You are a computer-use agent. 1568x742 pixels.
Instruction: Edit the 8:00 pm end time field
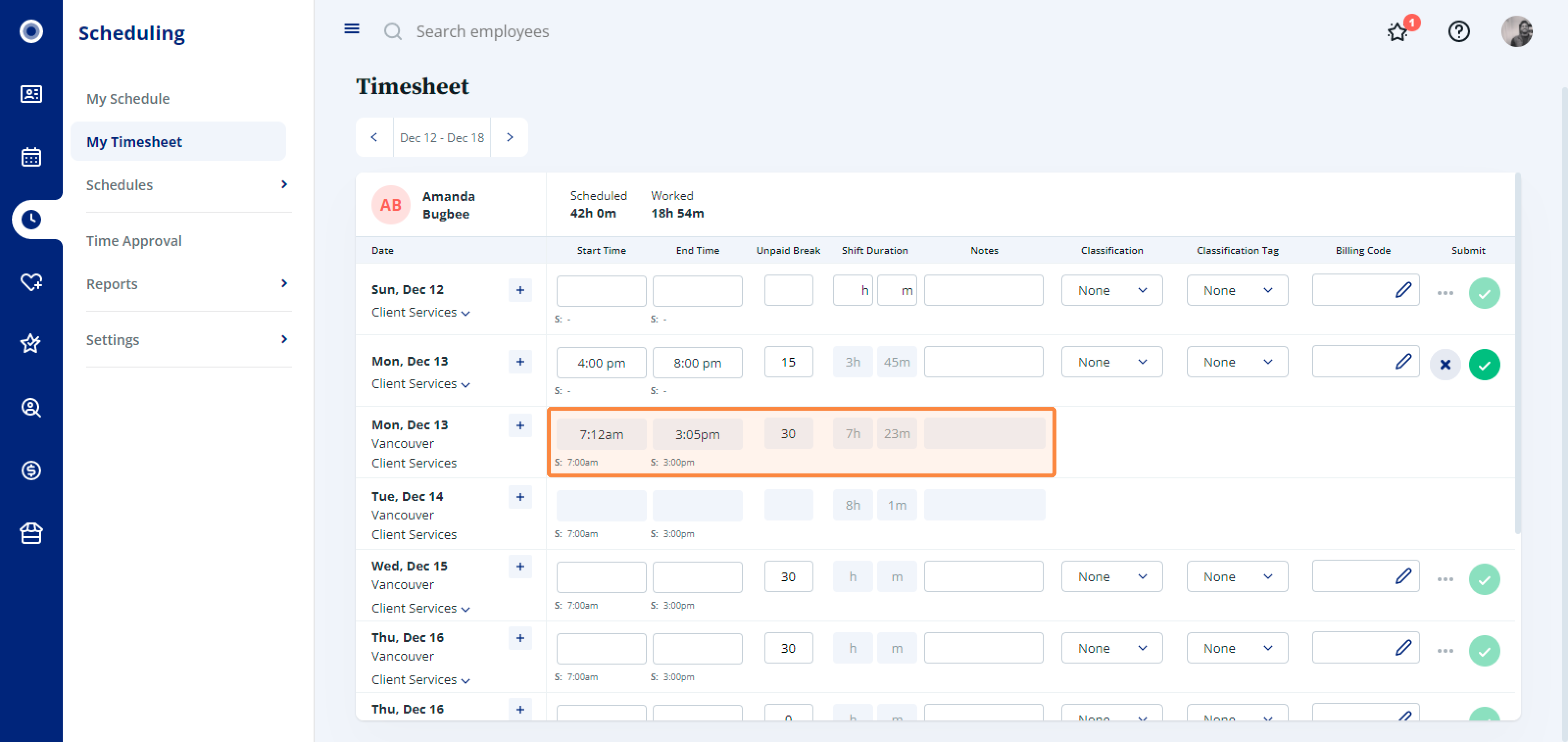pyautogui.click(x=698, y=363)
